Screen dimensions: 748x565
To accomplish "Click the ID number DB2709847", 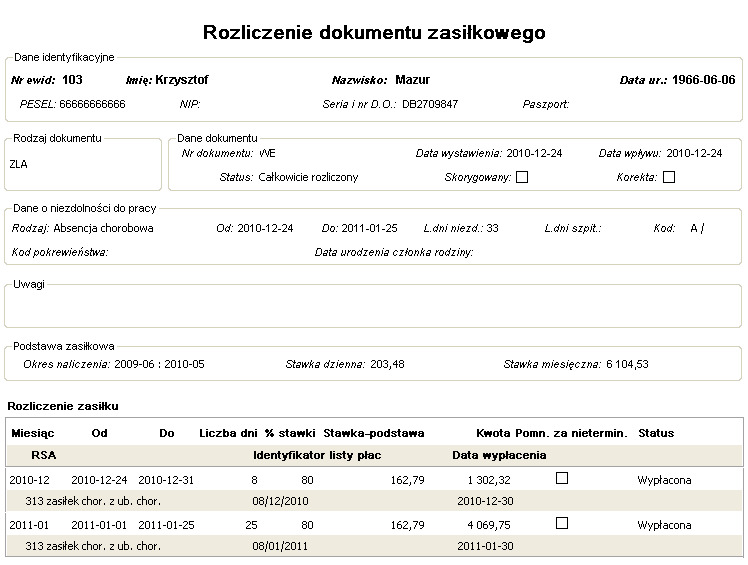I will (430, 104).
